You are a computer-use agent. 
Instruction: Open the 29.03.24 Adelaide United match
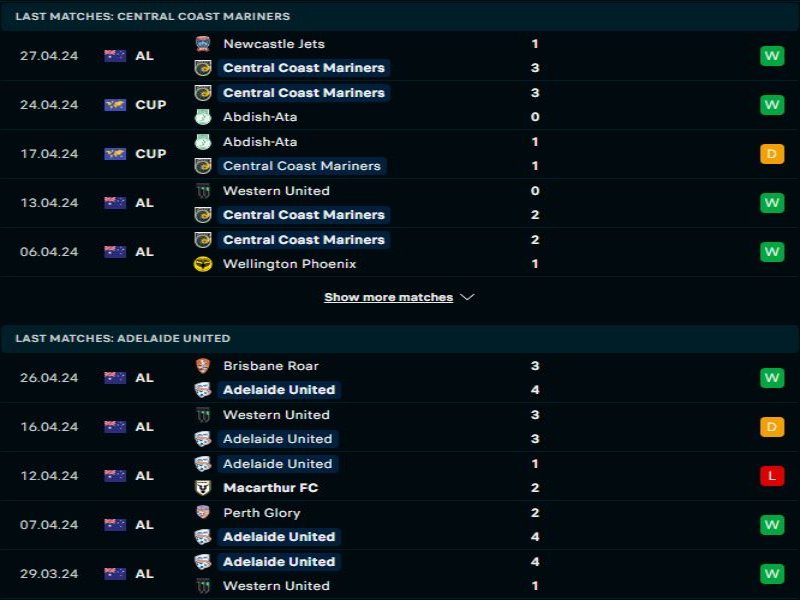[x=400, y=574]
